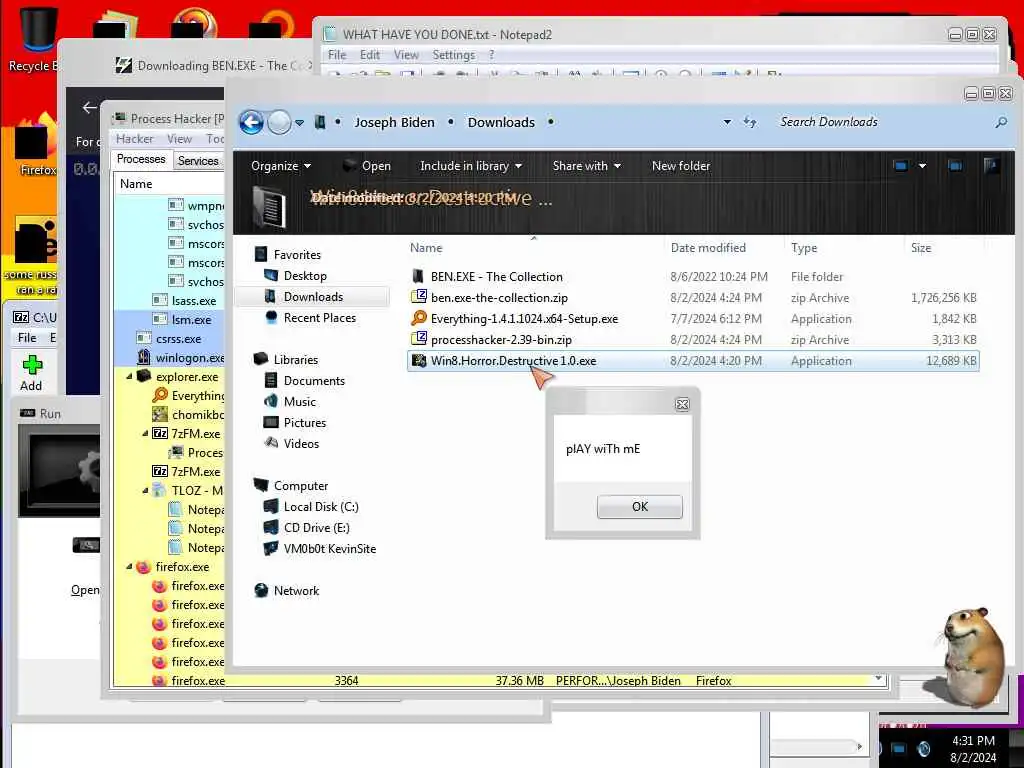The width and height of the screenshot is (1024, 768).
Task: Open the File menu in Notepad2
Action: point(337,55)
